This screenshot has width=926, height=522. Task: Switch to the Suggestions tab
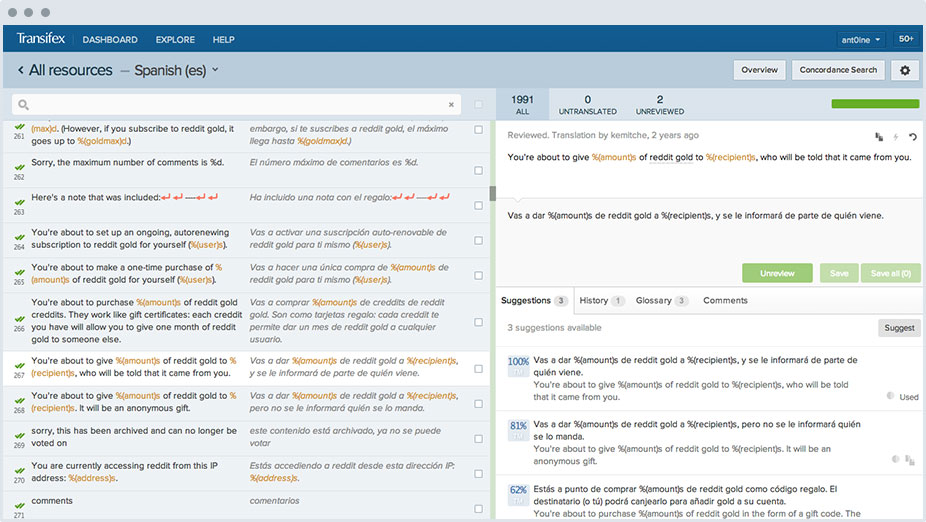point(534,301)
